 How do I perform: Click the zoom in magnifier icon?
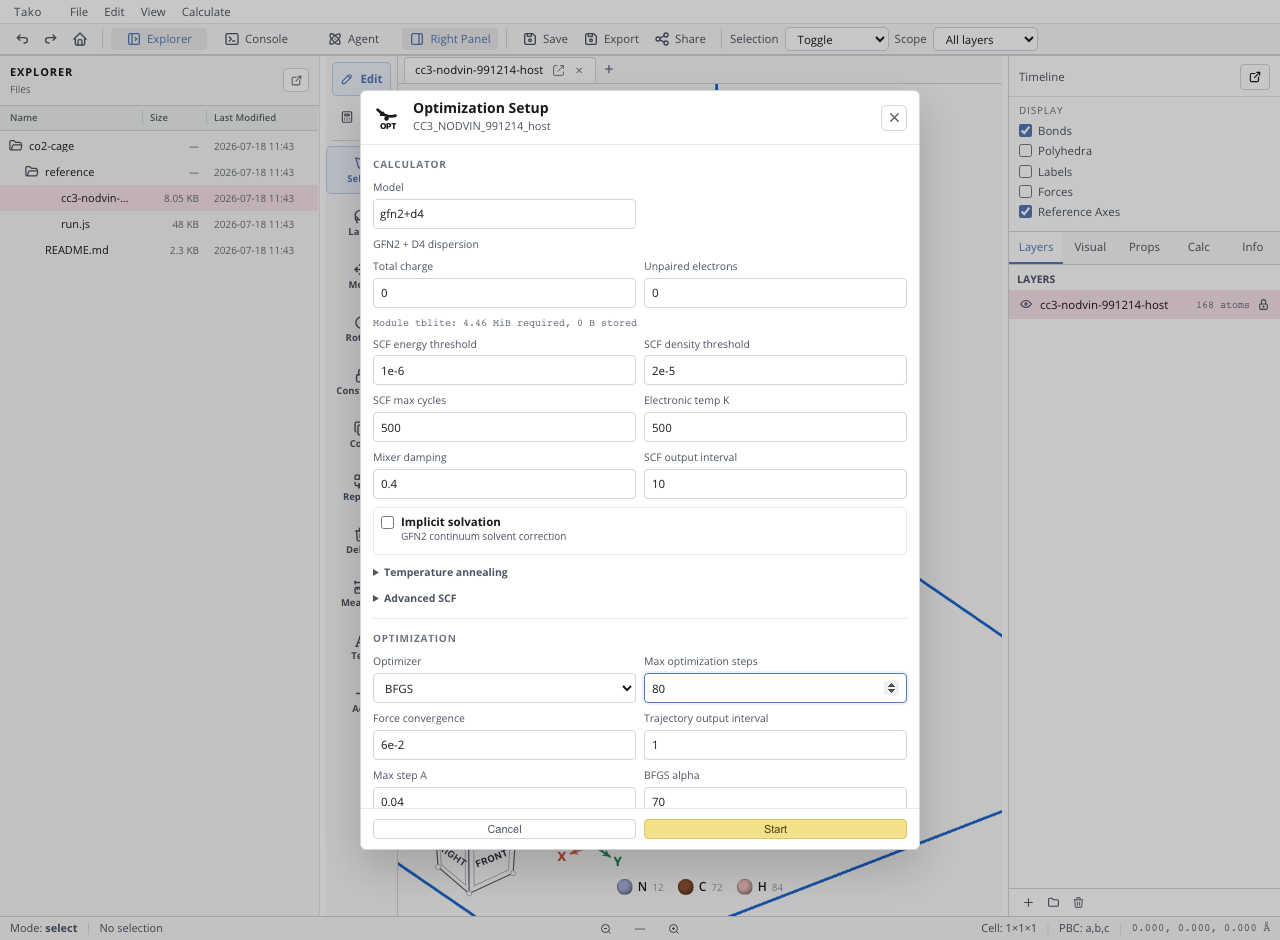[x=674, y=928]
